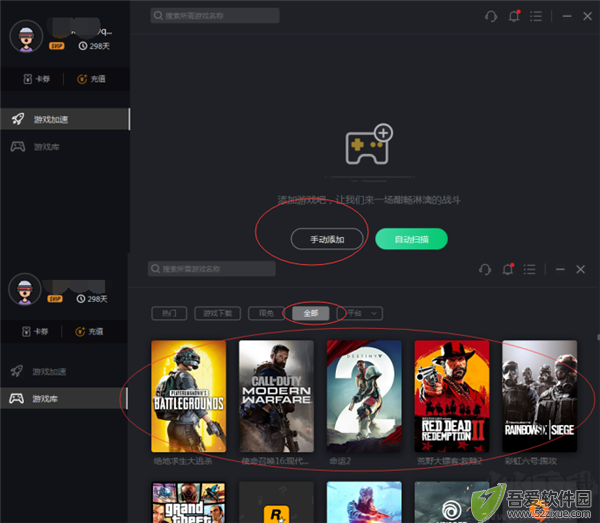Open the Grand Theft Auto cover
The width and height of the screenshot is (600, 523).
pyautogui.click(x=189, y=502)
